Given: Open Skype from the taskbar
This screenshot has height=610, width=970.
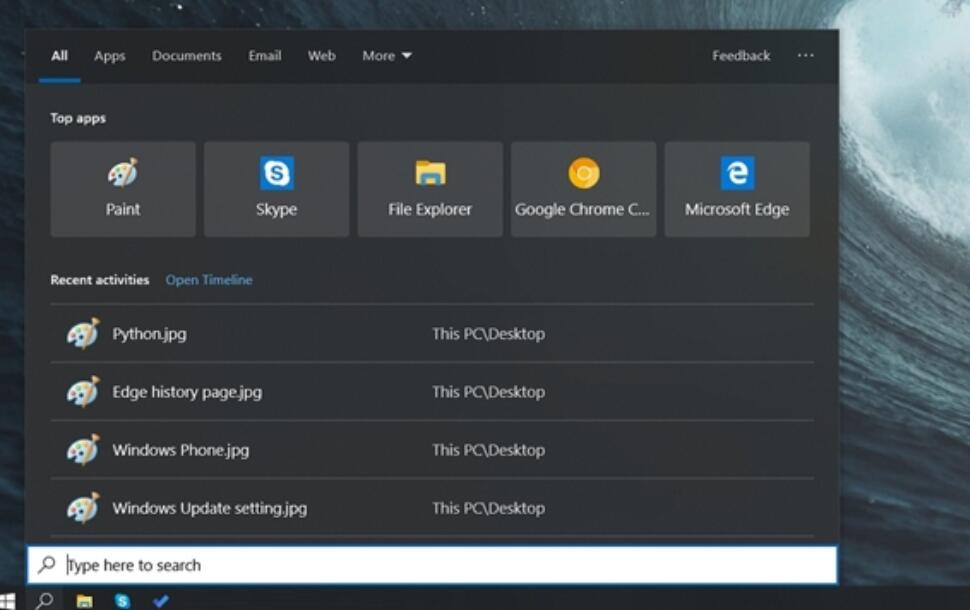Looking at the screenshot, I should [122, 601].
